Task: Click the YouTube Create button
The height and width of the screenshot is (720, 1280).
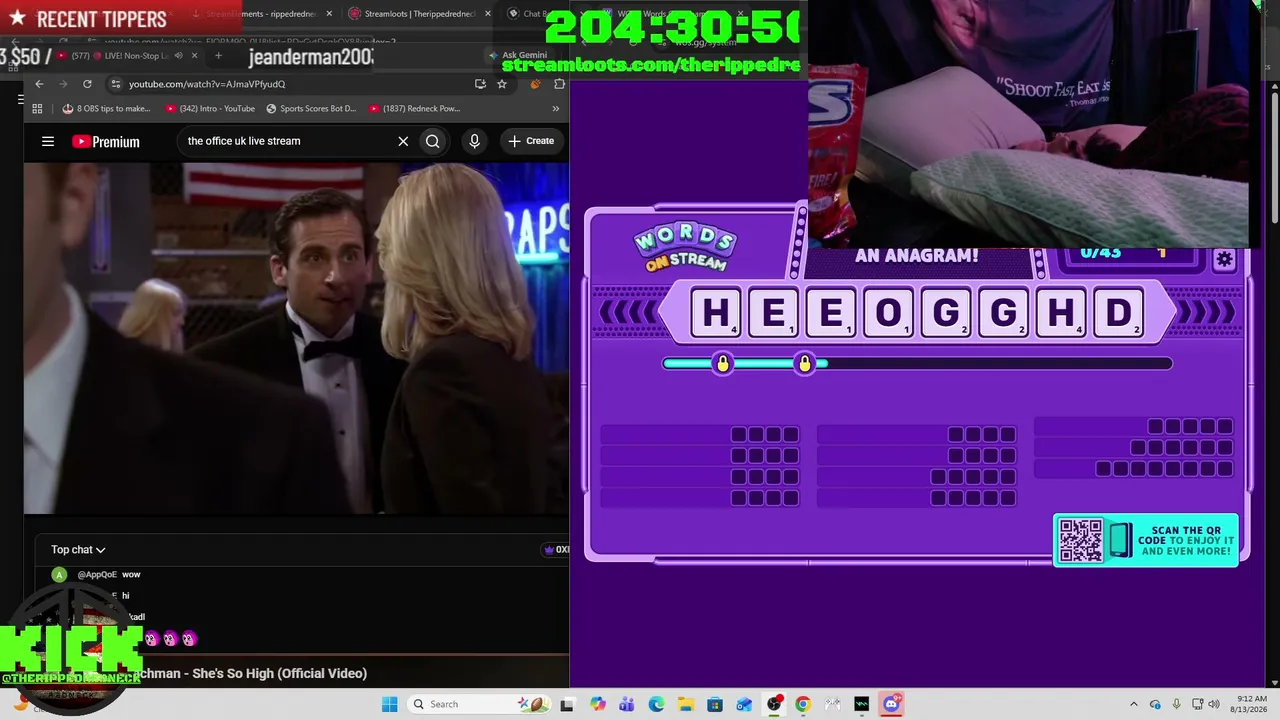Action: [x=531, y=141]
